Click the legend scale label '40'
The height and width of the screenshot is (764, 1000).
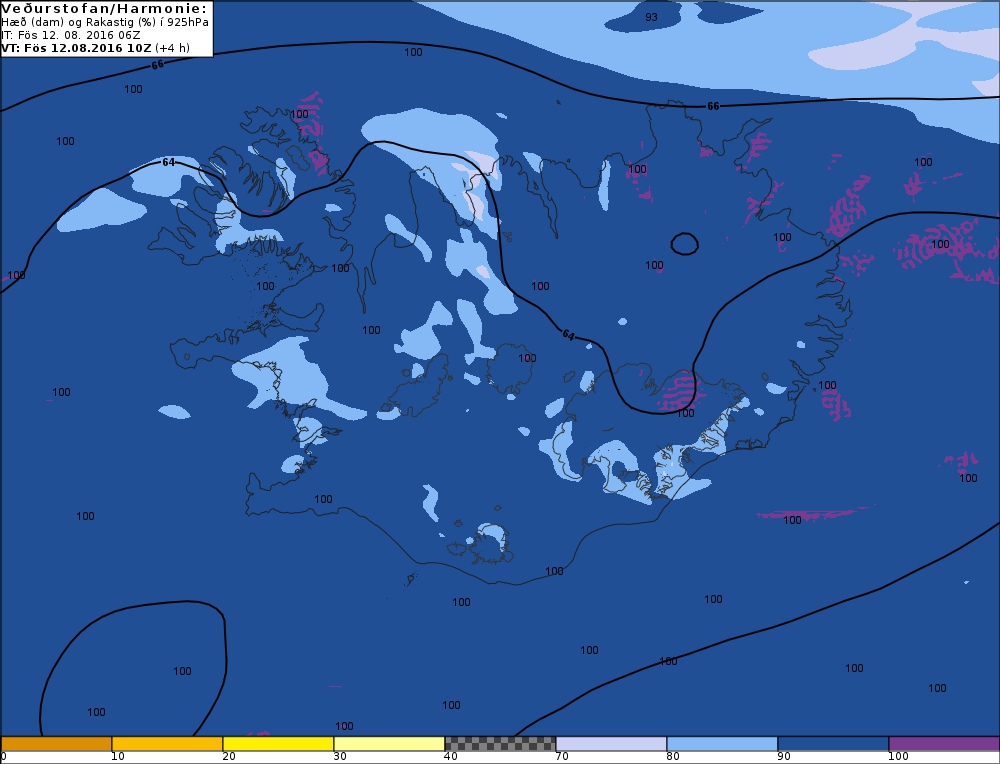[451, 757]
